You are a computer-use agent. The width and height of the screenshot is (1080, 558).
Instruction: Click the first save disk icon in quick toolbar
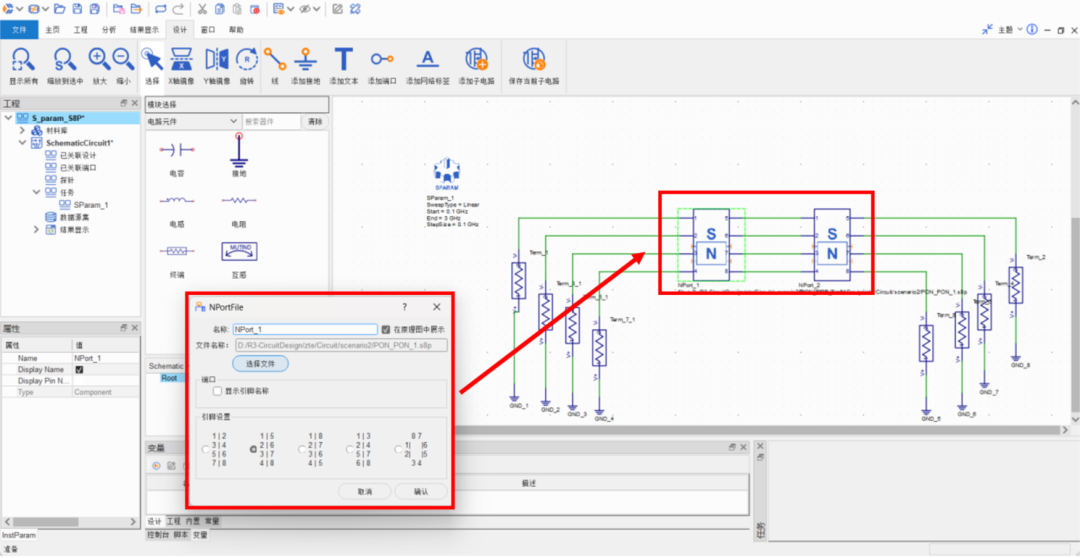click(x=77, y=9)
